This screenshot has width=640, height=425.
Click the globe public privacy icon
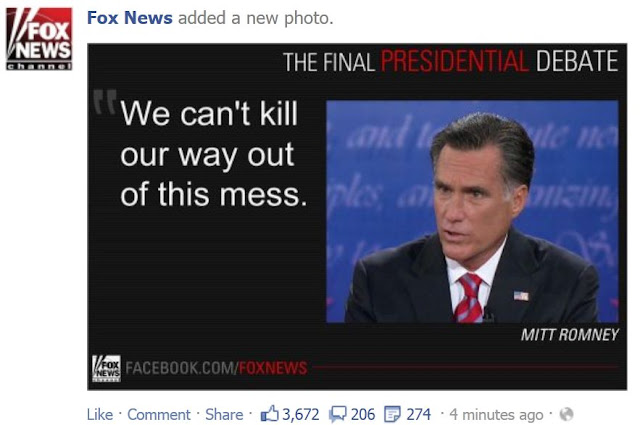tap(567, 414)
